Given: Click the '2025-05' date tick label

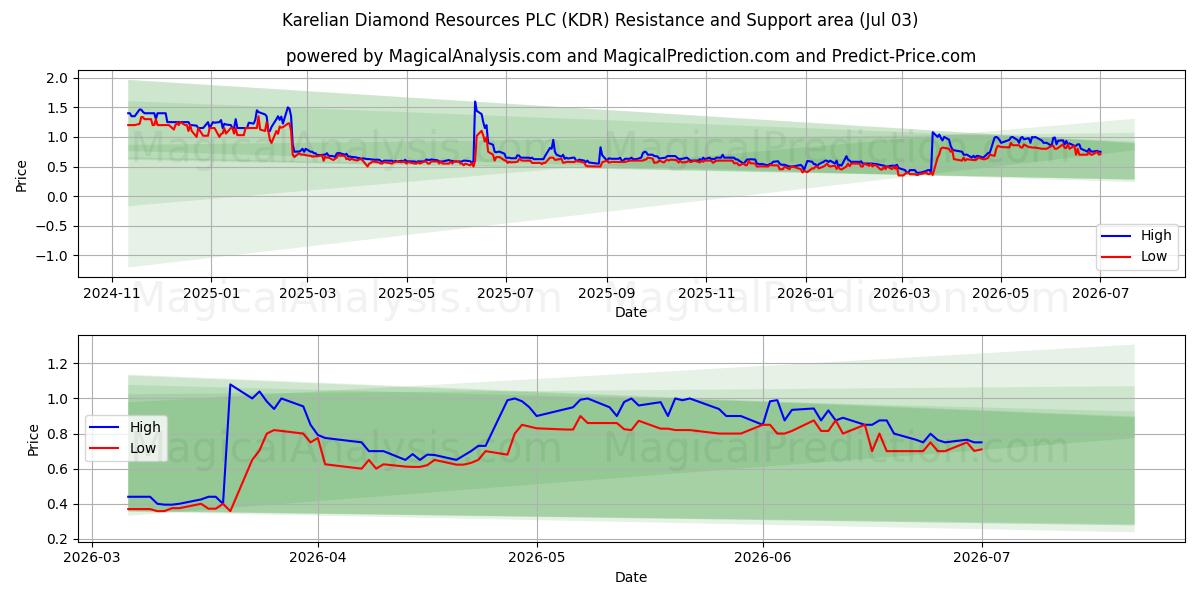Looking at the screenshot, I should 406,293.
